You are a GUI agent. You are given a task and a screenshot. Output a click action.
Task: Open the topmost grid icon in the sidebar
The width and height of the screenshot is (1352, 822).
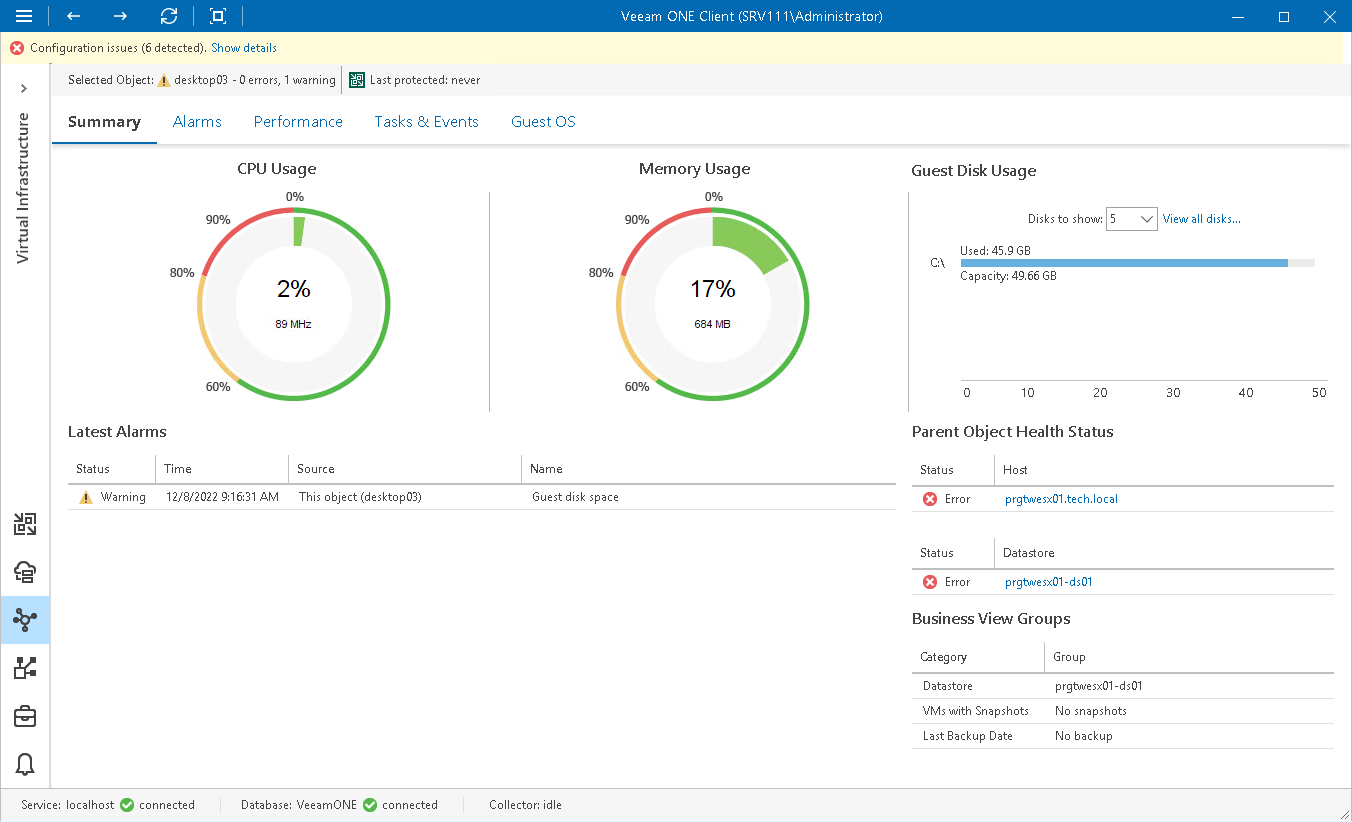point(24,523)
